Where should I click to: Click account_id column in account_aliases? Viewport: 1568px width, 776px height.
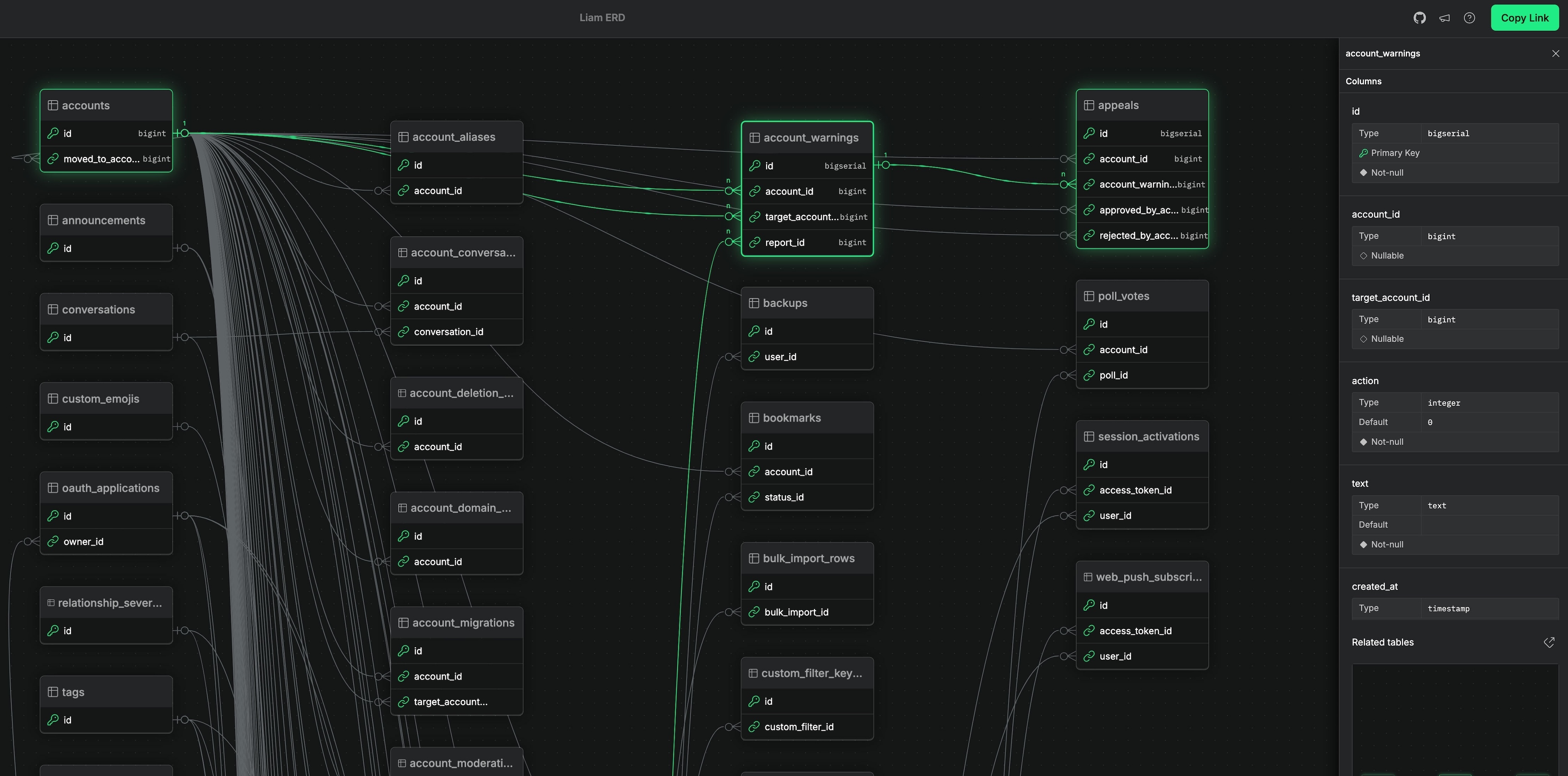[457, 191]
